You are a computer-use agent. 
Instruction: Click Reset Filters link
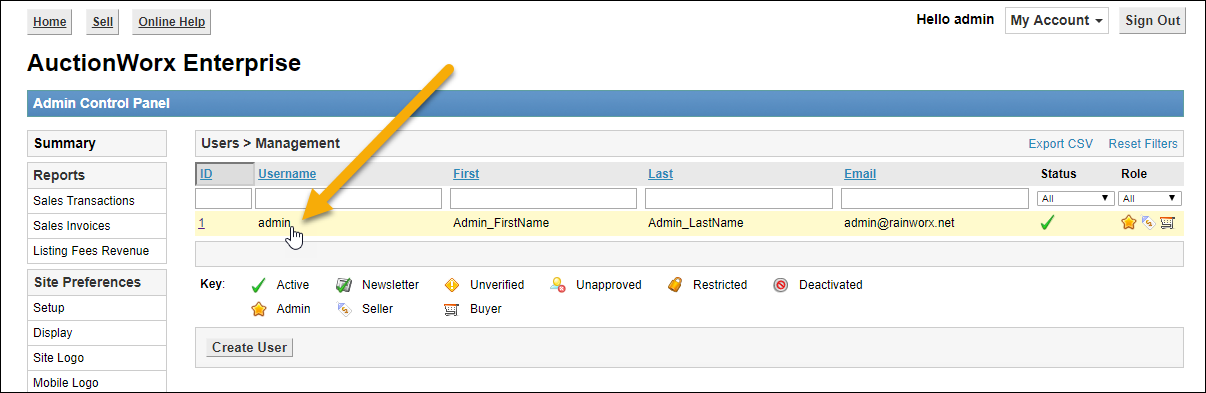(x=1143, y=144)
